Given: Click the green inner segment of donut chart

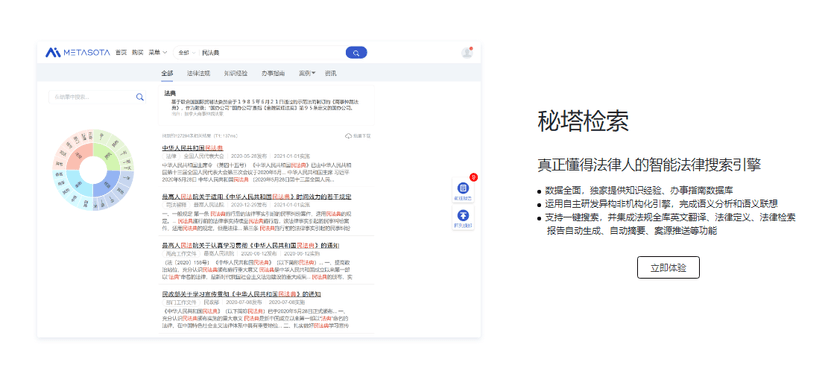Looking at the screenshot, I should click(x=108, y=156).
